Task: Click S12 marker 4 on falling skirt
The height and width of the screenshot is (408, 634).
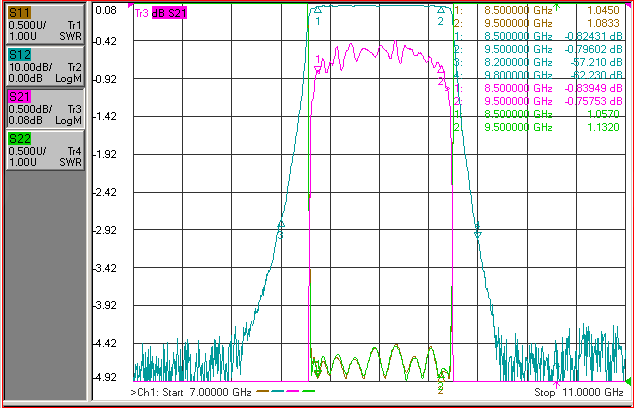Action: 478,234
